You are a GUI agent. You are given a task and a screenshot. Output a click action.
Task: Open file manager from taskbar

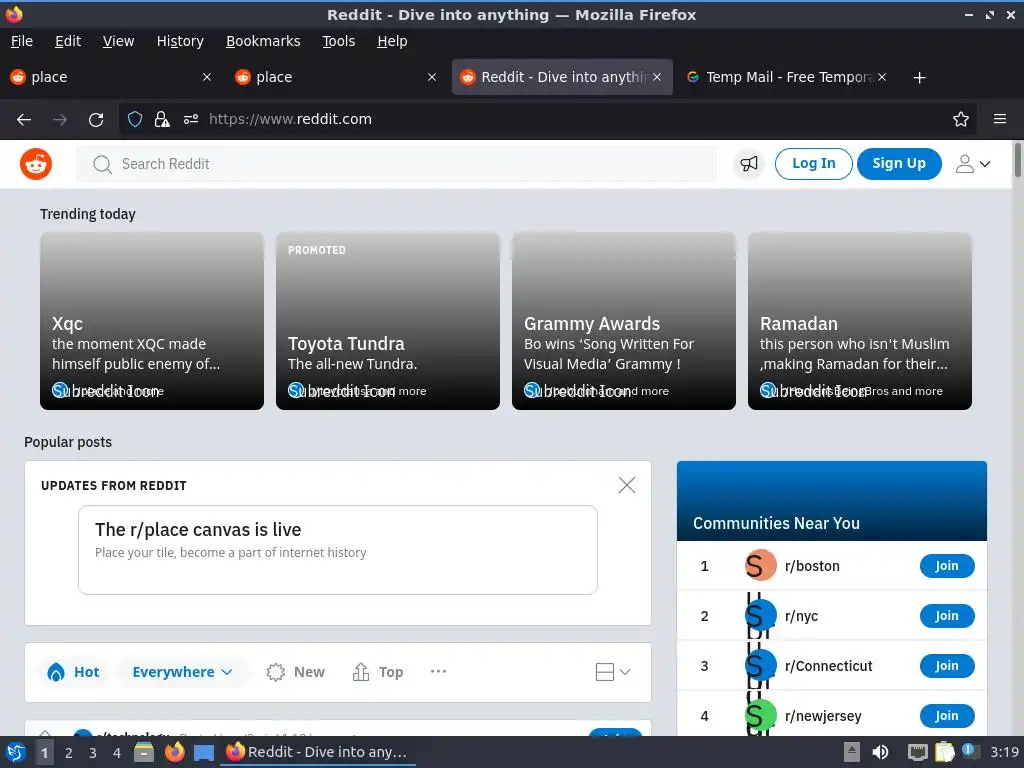[144, 752]
